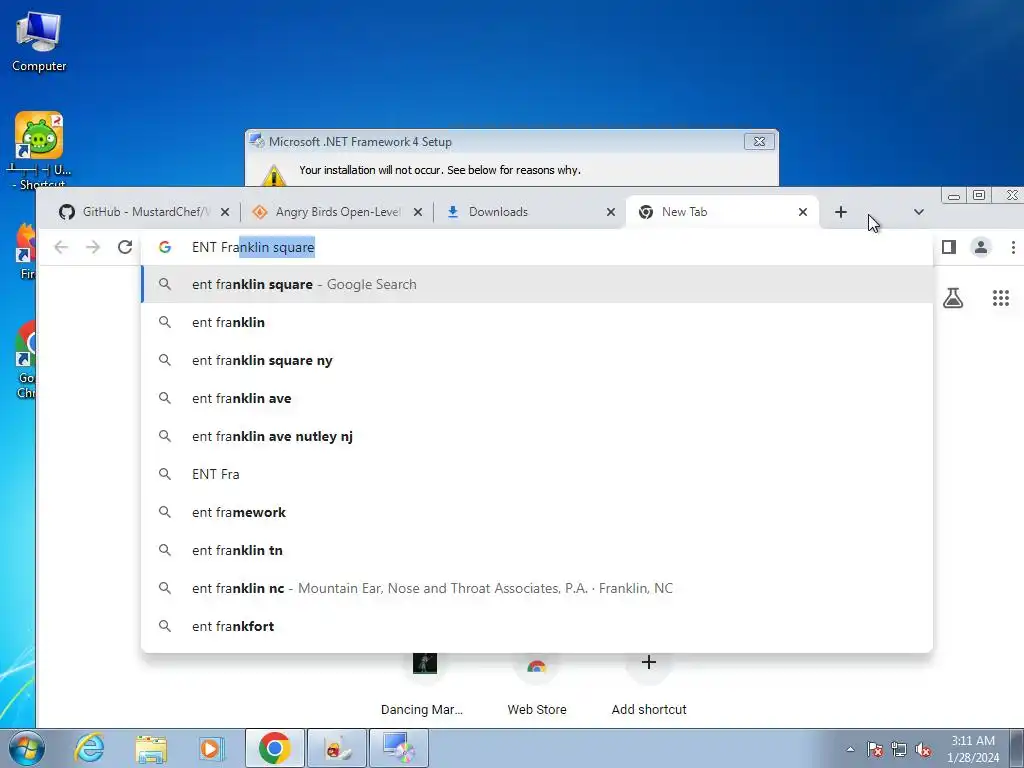
Task: Open a new tab with plus button
Action: pos(840,212)
